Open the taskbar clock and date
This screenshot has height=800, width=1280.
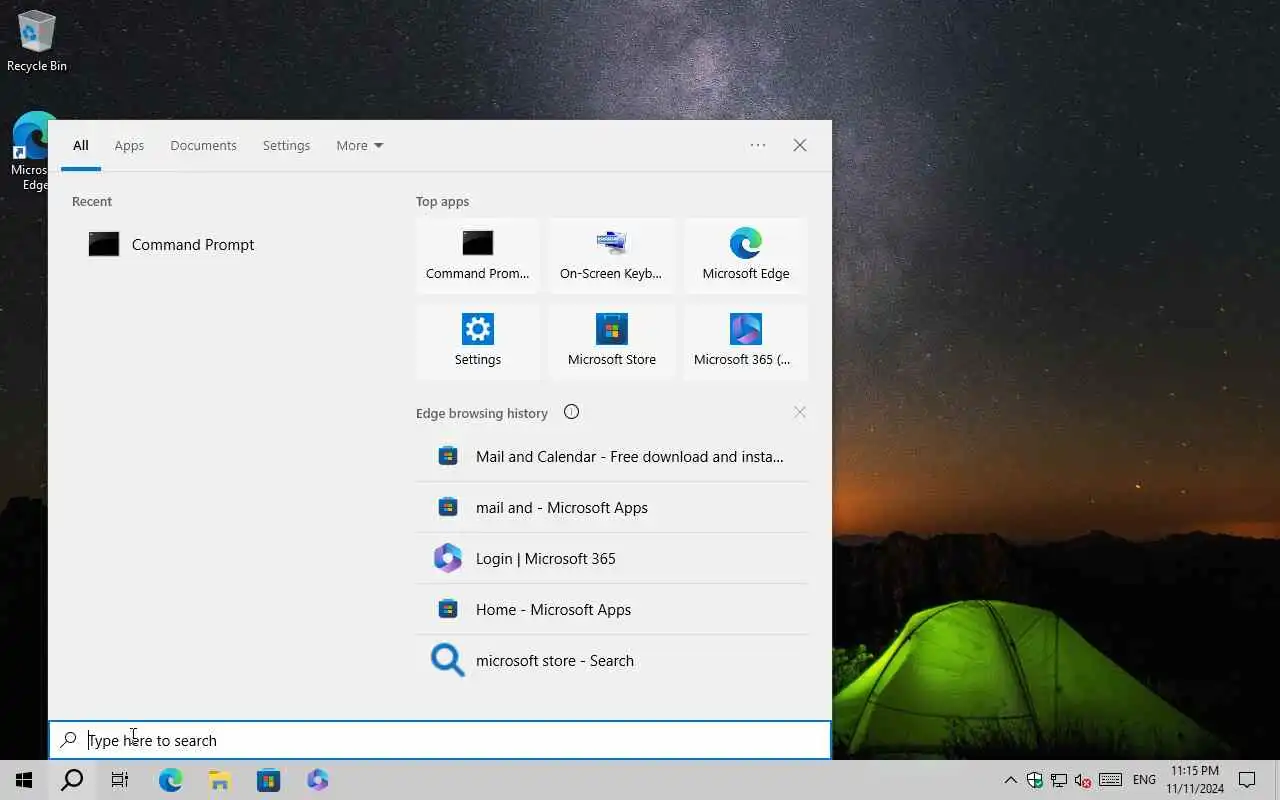point(1194,780)
